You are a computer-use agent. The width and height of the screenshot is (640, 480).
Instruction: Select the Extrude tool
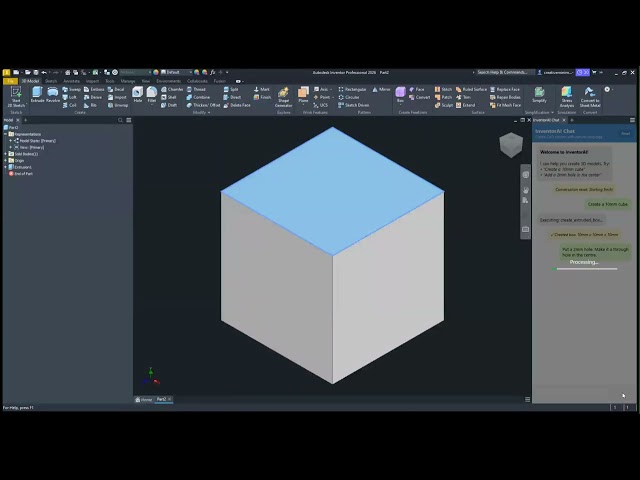coord(37,95)
